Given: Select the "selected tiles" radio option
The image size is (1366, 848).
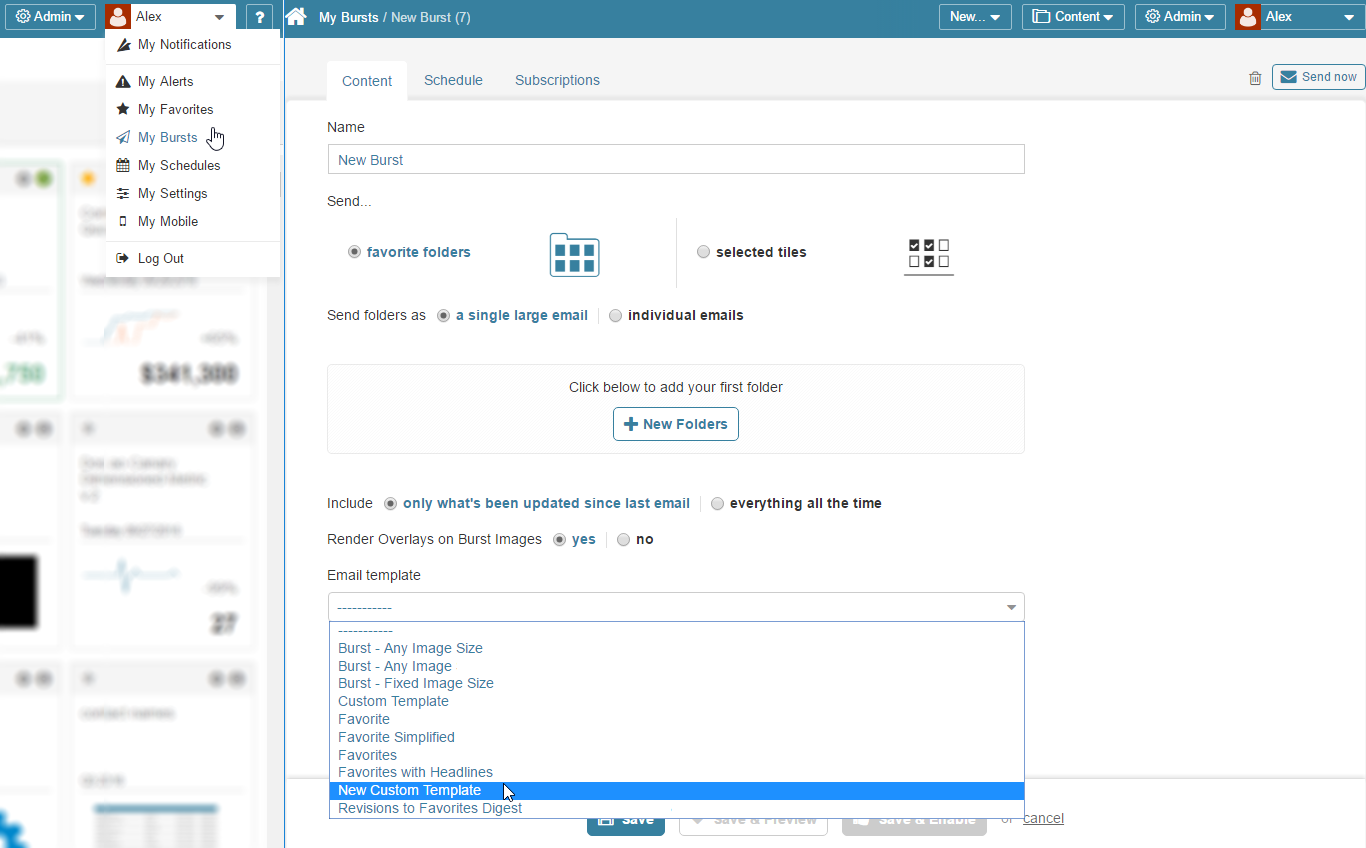Looking at the screenshot, I should [x=703, y=252].
